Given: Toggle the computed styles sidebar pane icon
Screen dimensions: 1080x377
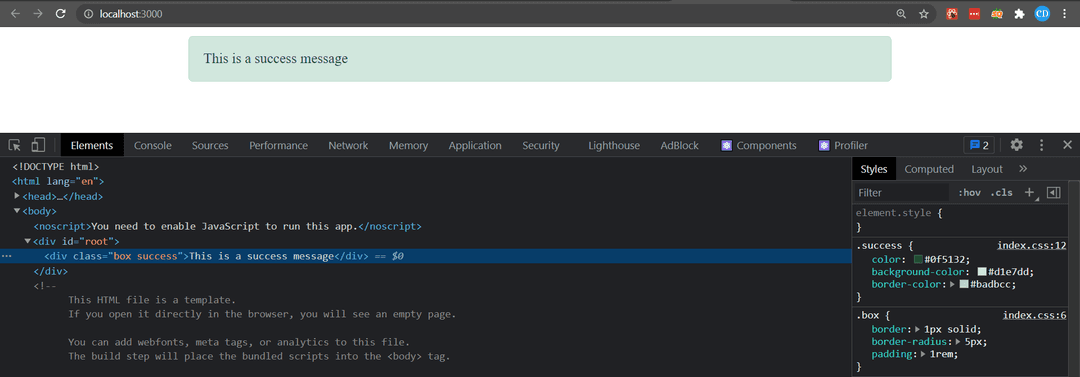Looking at the screenshot, I should click(1053, 192).
